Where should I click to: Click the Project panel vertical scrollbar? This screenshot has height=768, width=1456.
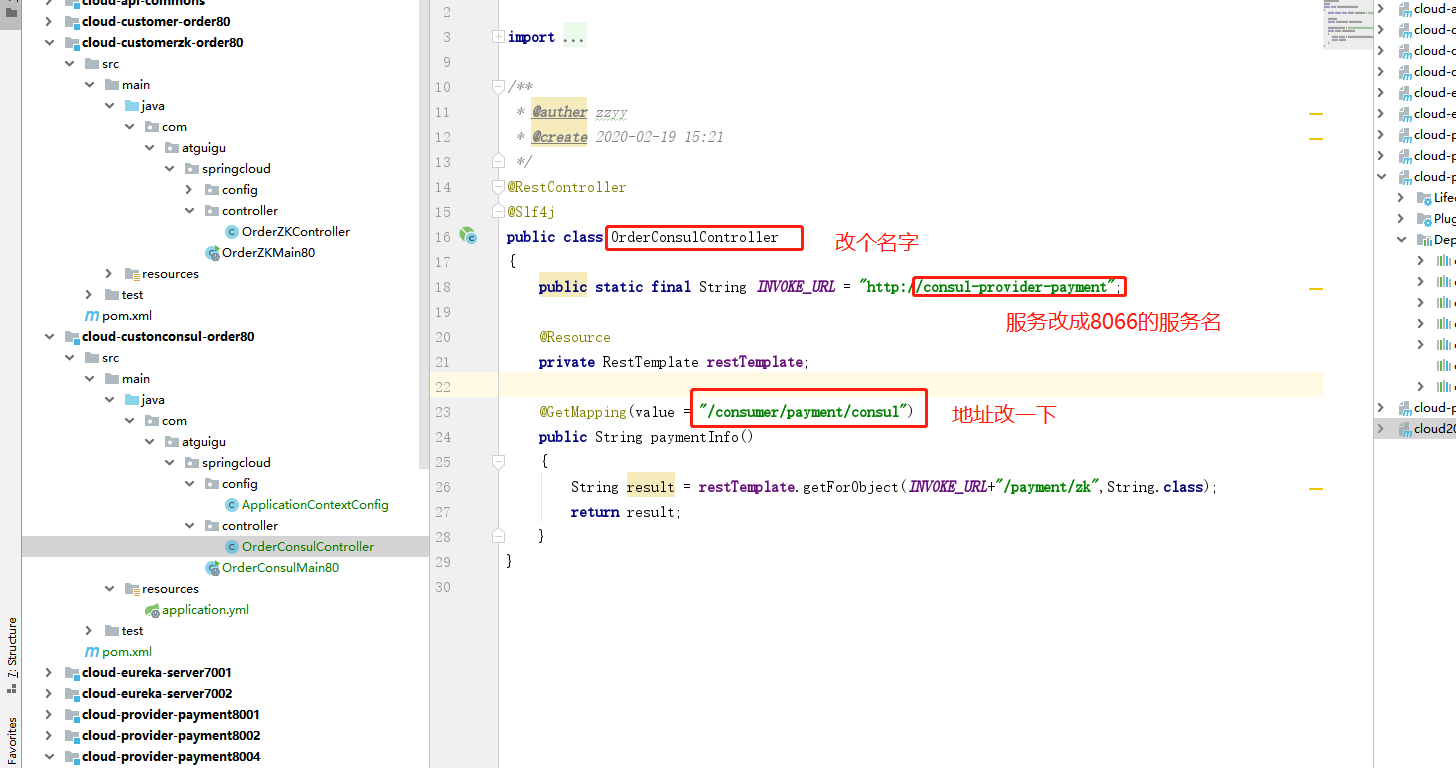coord(424,235)
